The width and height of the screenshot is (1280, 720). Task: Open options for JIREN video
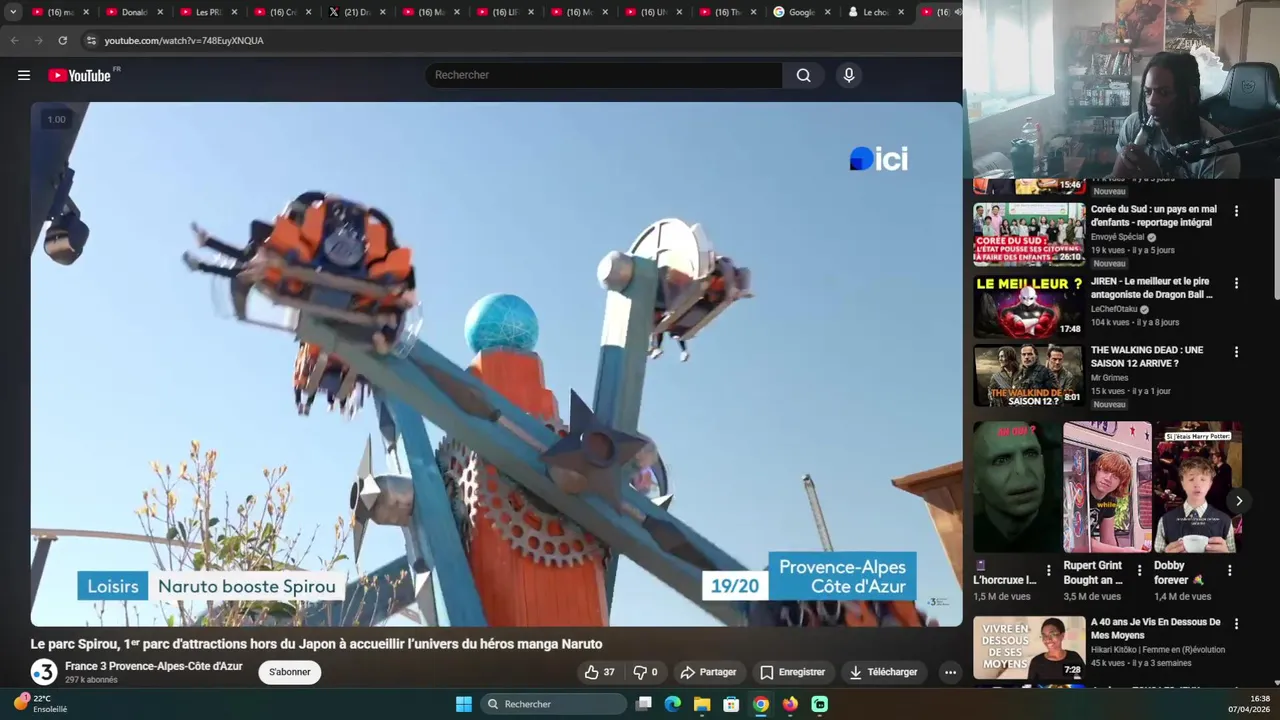(x=1236, y=283)
